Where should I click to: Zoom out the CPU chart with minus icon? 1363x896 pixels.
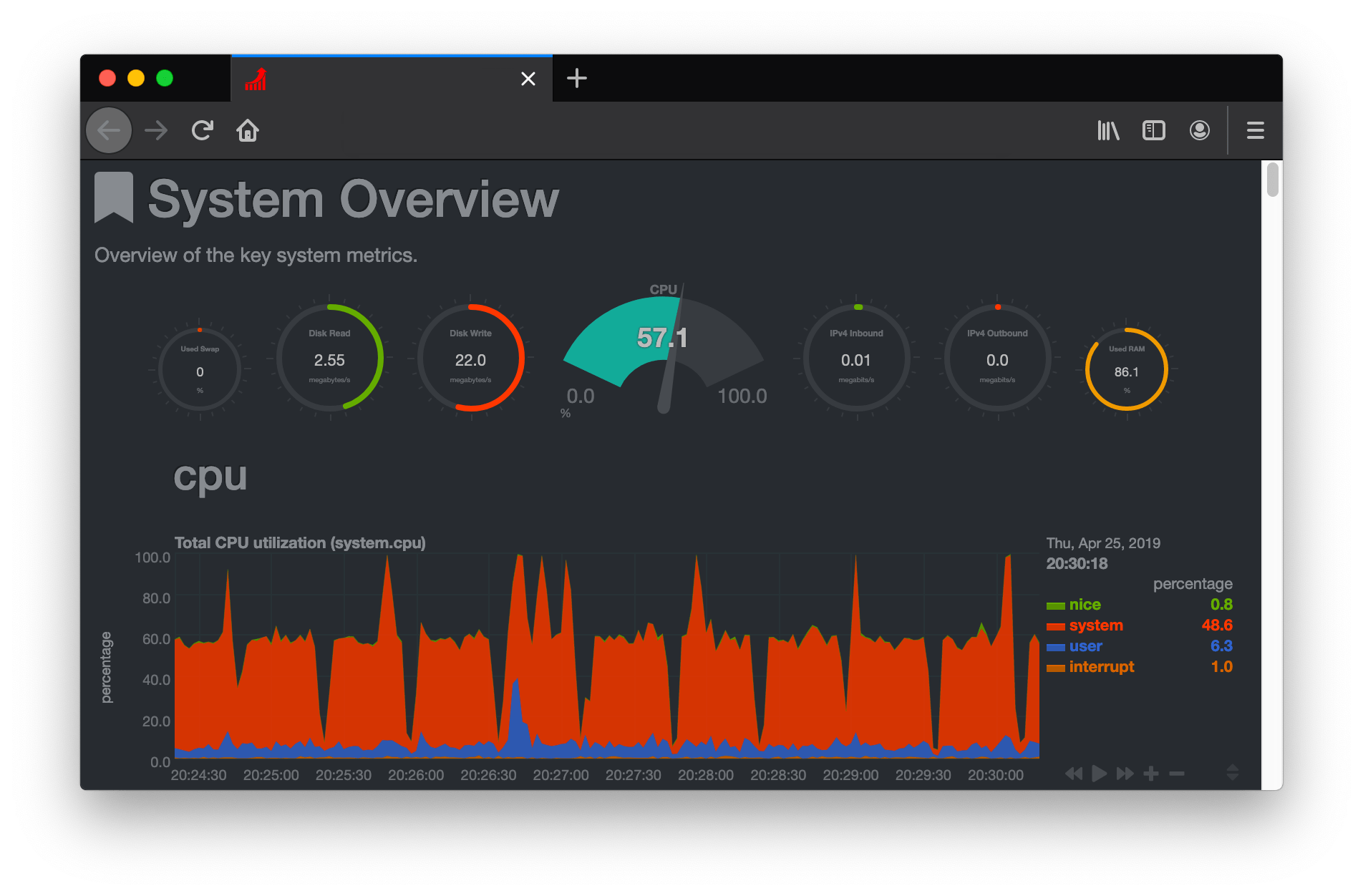pyautogui.click(x=1177, y=774)
